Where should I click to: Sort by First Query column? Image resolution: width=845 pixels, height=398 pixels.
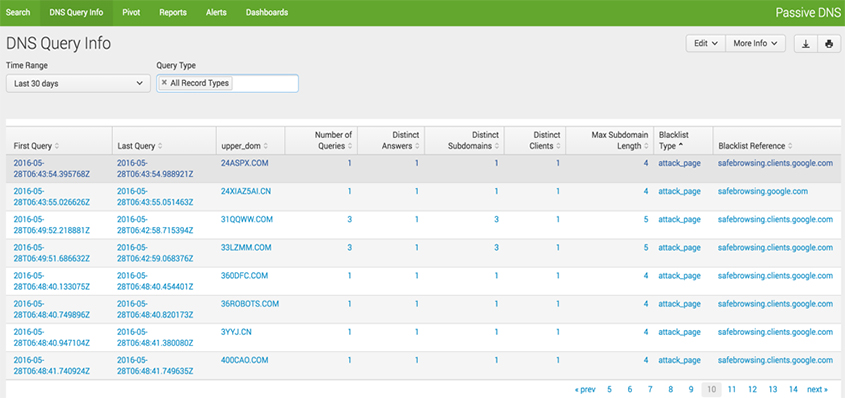coord(36,146)
